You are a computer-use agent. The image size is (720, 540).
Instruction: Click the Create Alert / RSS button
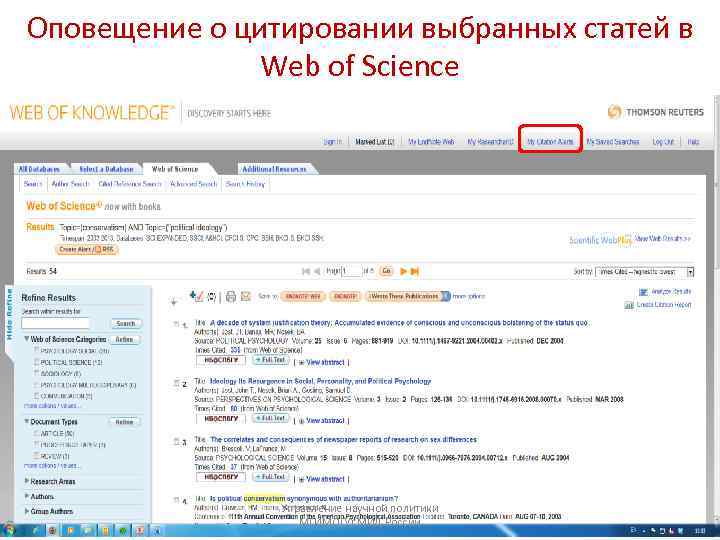click(x=87, y=249)
